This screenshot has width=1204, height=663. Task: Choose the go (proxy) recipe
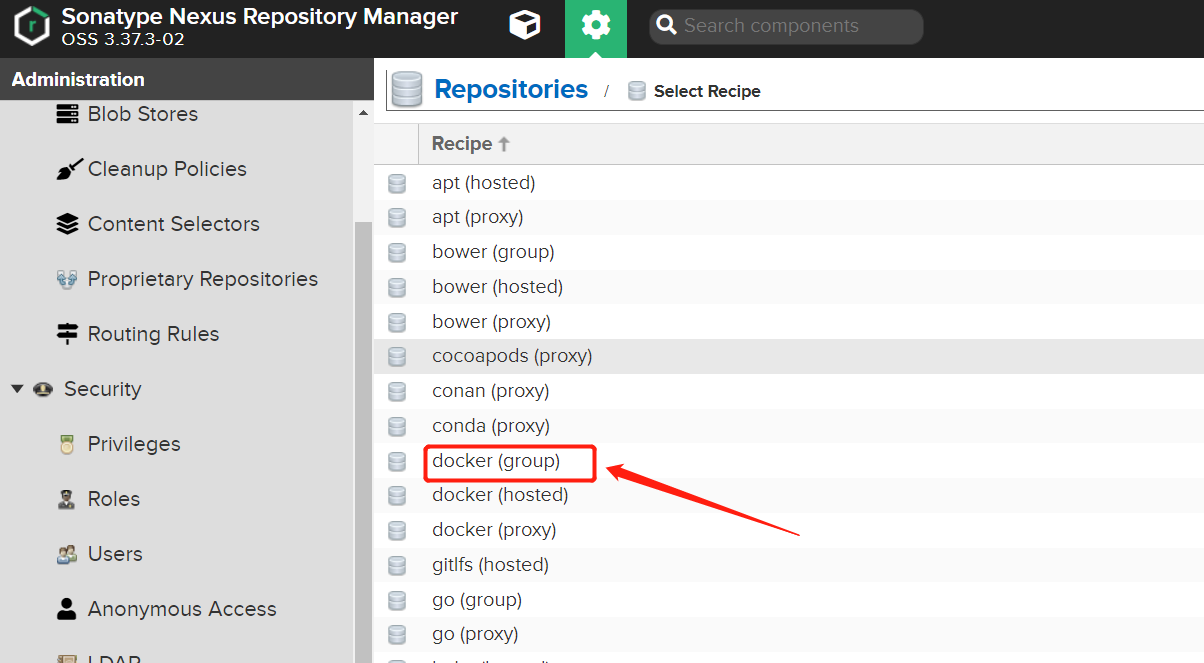pyautogui.click(x=475, y=634)
